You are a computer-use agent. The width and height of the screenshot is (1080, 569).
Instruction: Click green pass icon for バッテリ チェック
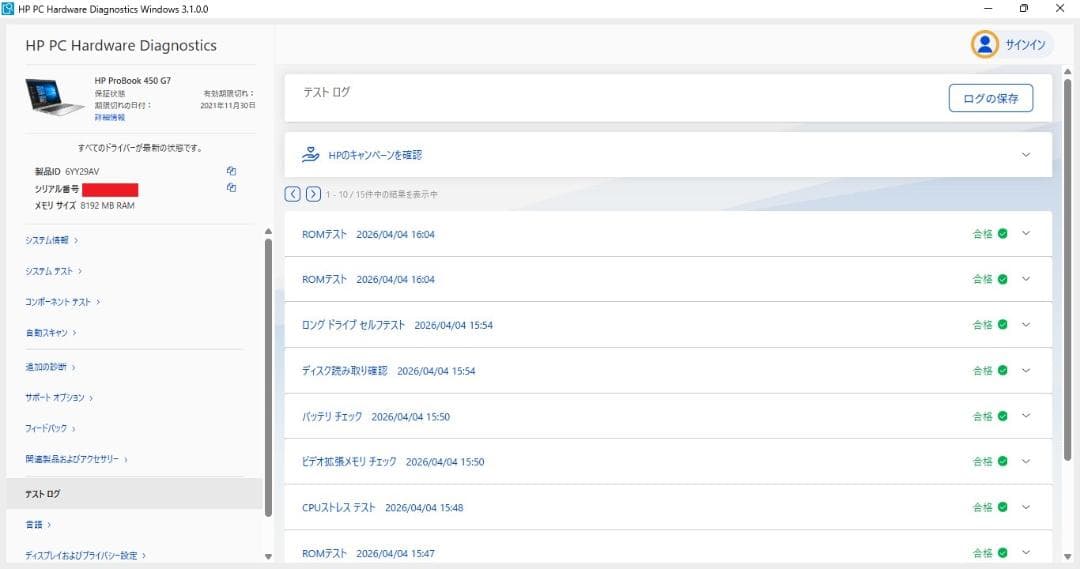[x=1003, y=416]
